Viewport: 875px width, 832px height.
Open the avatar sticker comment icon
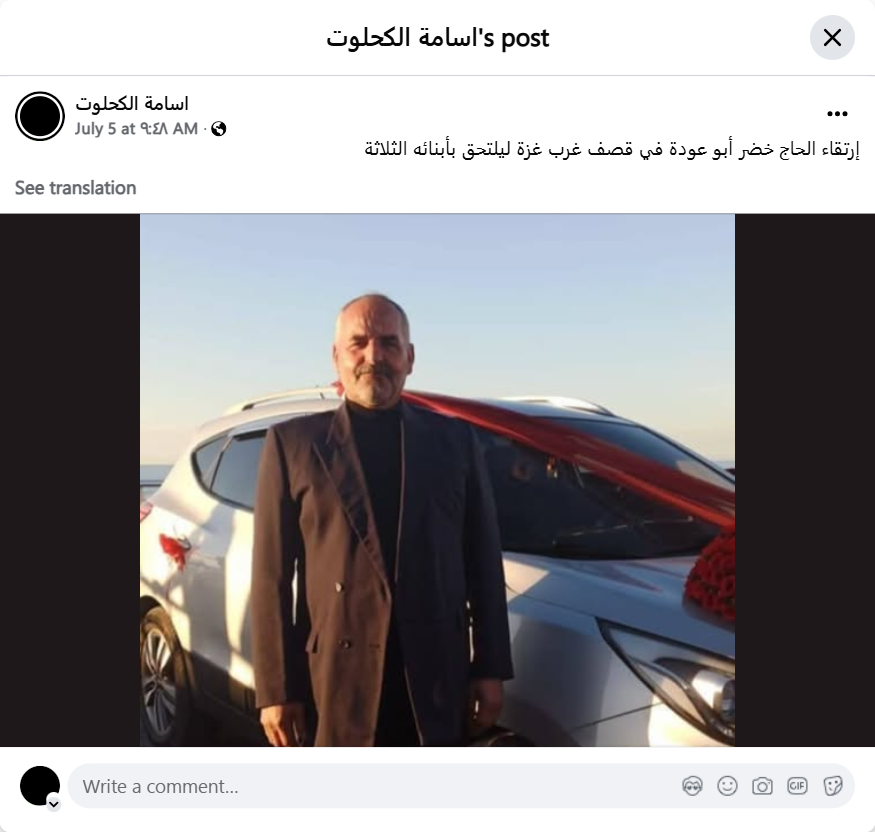[x=693, y=786]
